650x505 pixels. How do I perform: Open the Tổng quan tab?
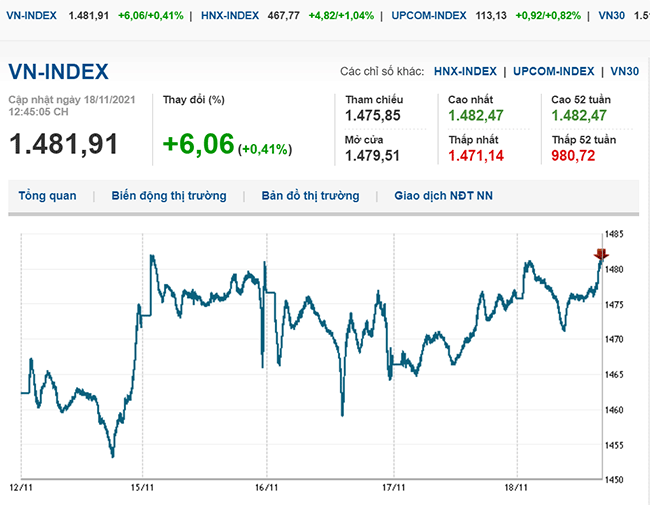(x=47, y=196)
